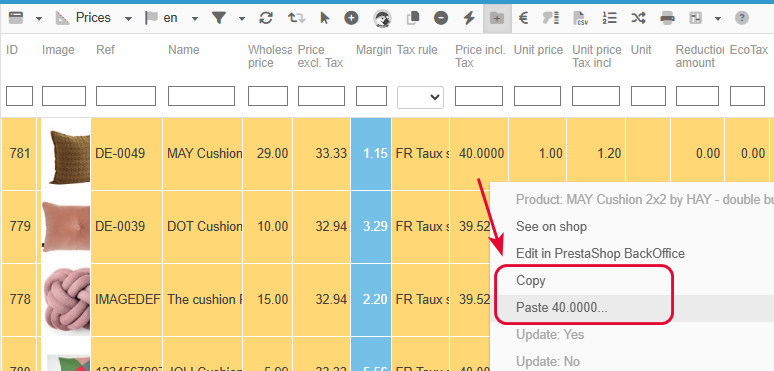Viewport: 774px width, 371px height.
Task: Click the add product plus icon
Action: tap(351, 18)
